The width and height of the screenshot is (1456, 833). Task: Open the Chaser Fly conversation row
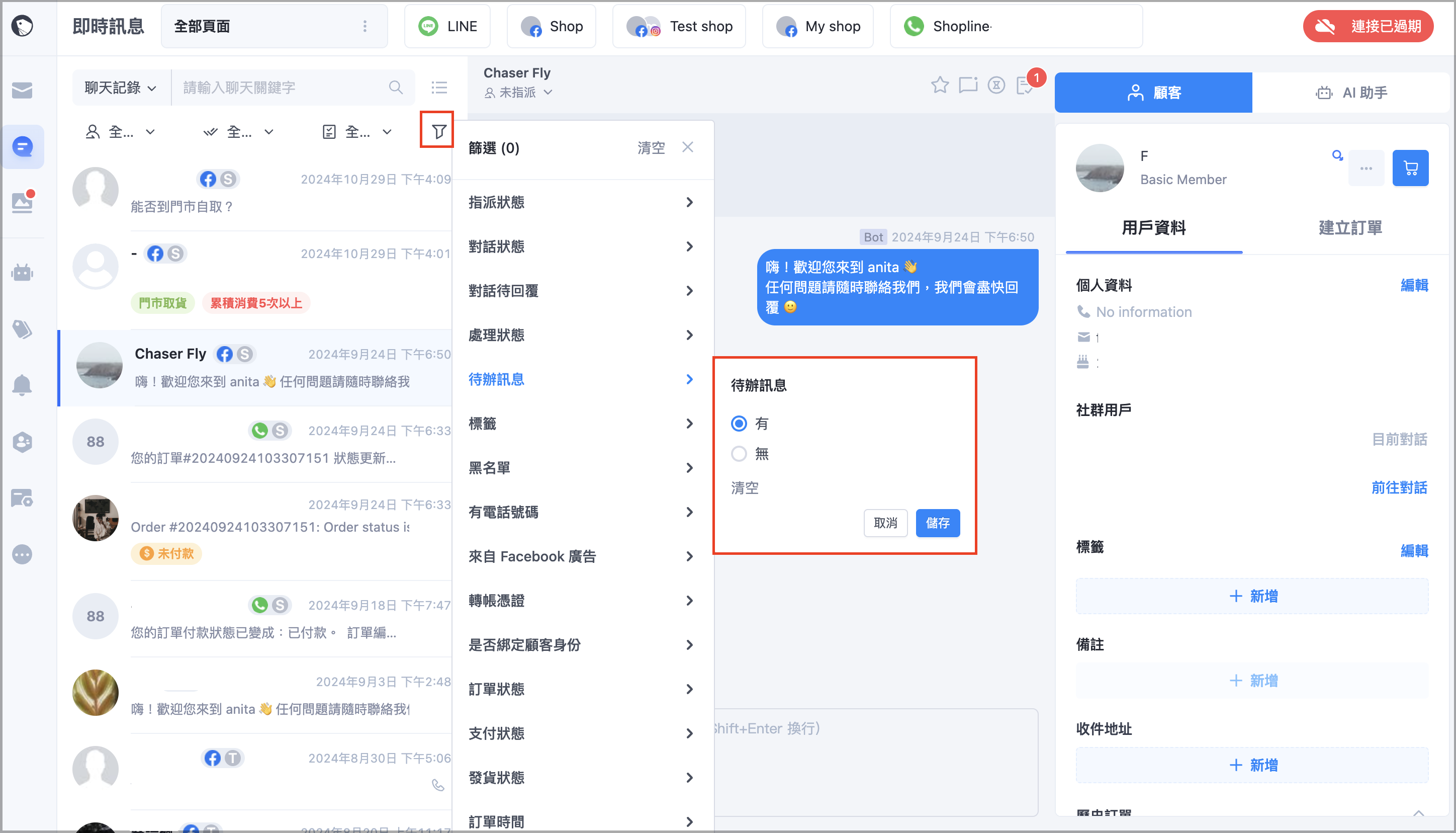point(255,368)
